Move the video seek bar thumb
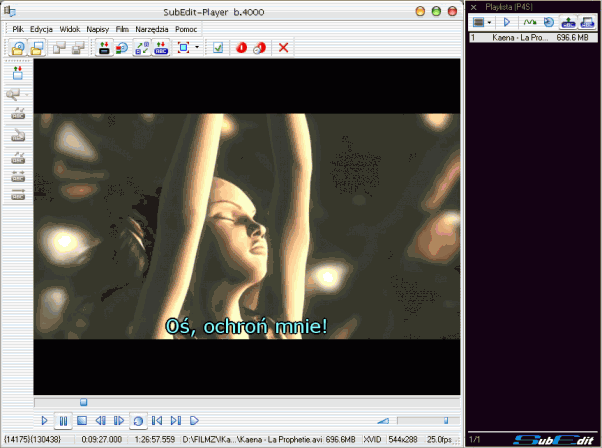This screenshot has height=448, width=602. pos(83,402)
